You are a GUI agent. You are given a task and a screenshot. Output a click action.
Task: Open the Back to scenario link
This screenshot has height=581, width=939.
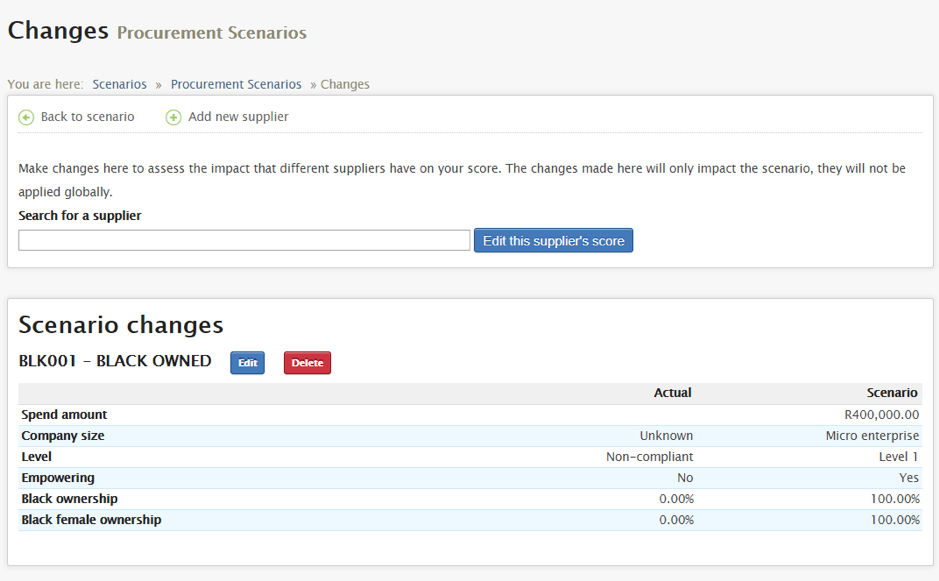coord(87,117)
